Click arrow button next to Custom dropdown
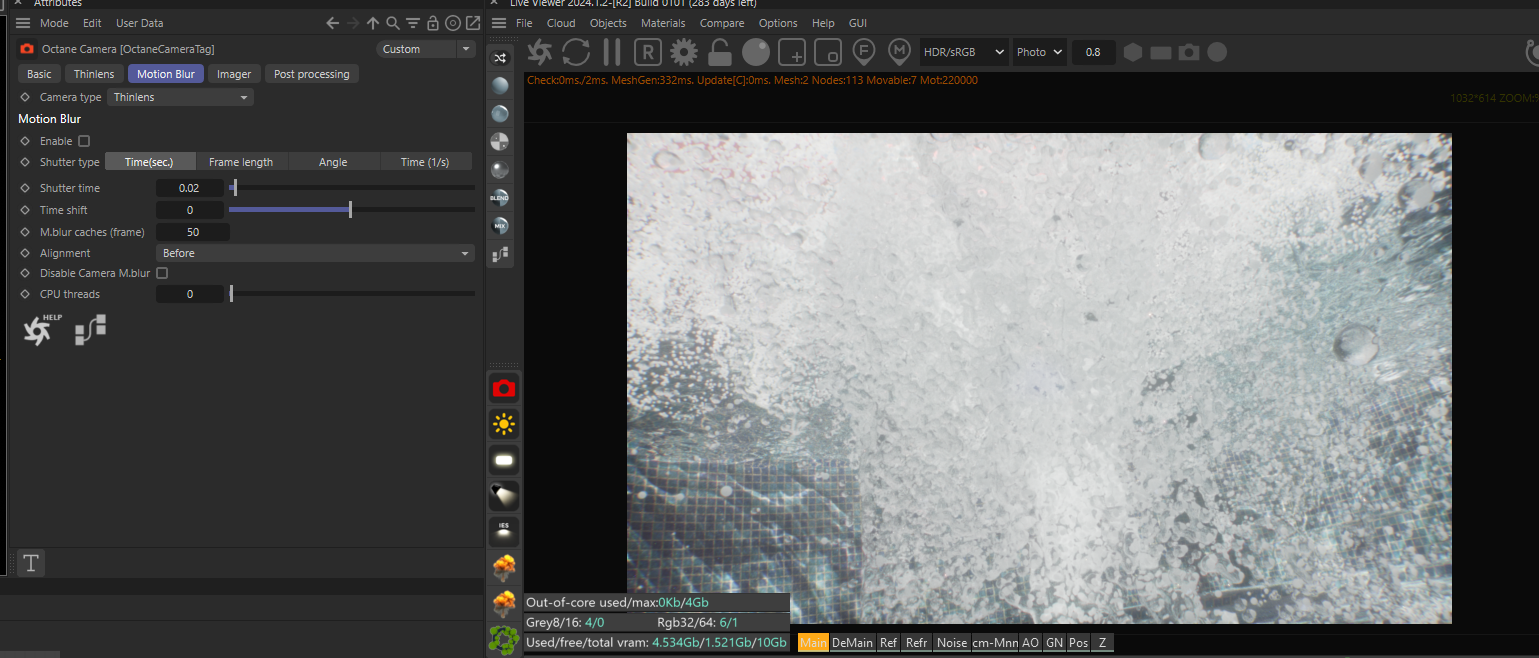 [x=466, y=49]
